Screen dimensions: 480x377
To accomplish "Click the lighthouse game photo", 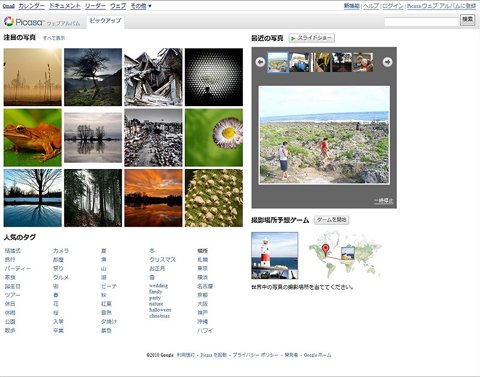I will pos(275,256).
